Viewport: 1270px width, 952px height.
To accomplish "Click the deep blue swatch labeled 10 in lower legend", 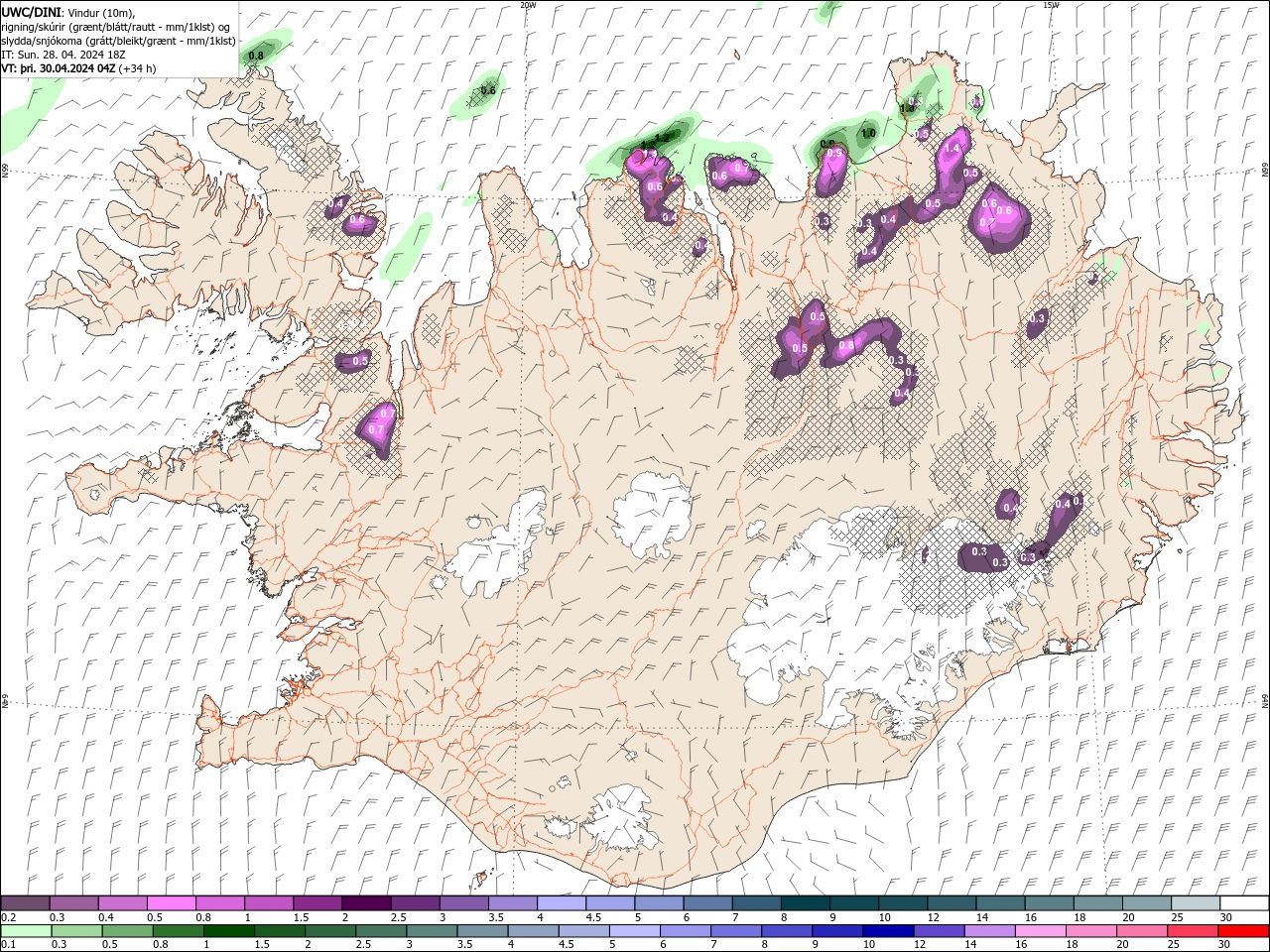I will (x=888, y=931).
